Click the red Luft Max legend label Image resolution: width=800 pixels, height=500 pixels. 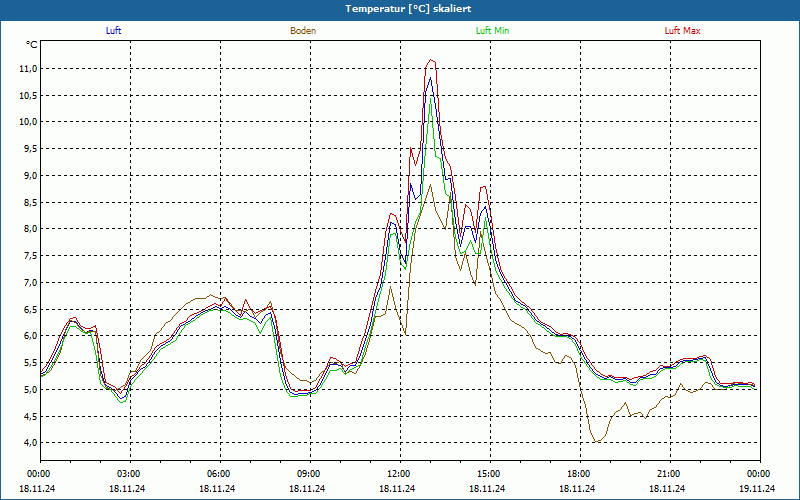click(x=682, y=31)
